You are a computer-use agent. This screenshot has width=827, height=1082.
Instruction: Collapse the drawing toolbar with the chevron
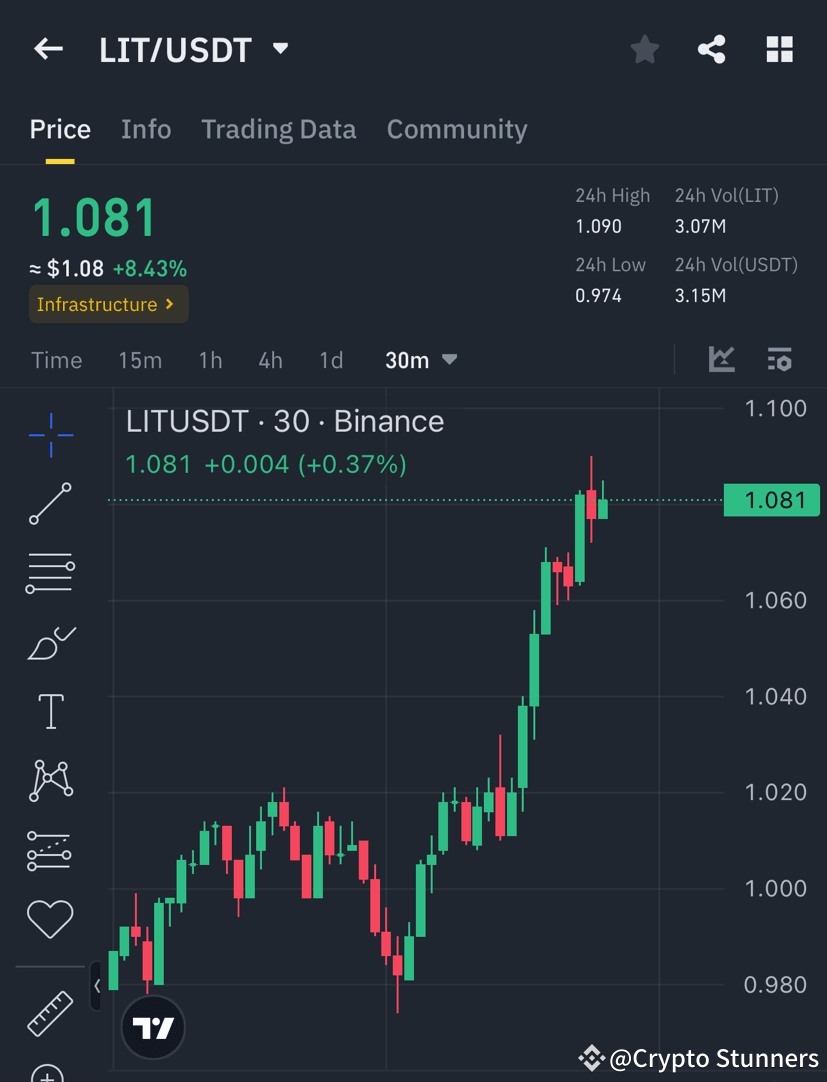tap(97, 986)
